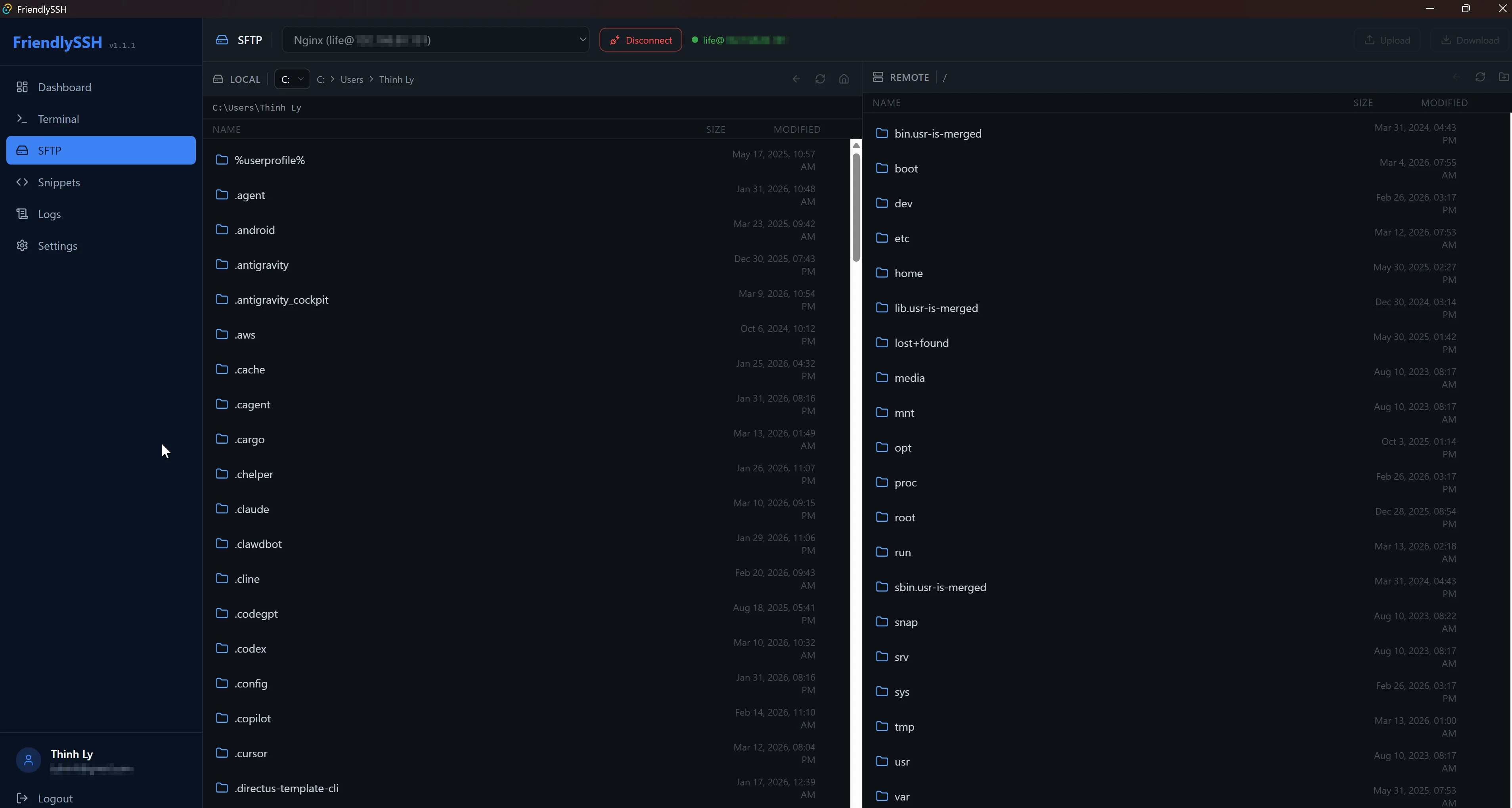
Task: Click the .copilot folder name
Action: pyautogui.click(x=253, y=718)
